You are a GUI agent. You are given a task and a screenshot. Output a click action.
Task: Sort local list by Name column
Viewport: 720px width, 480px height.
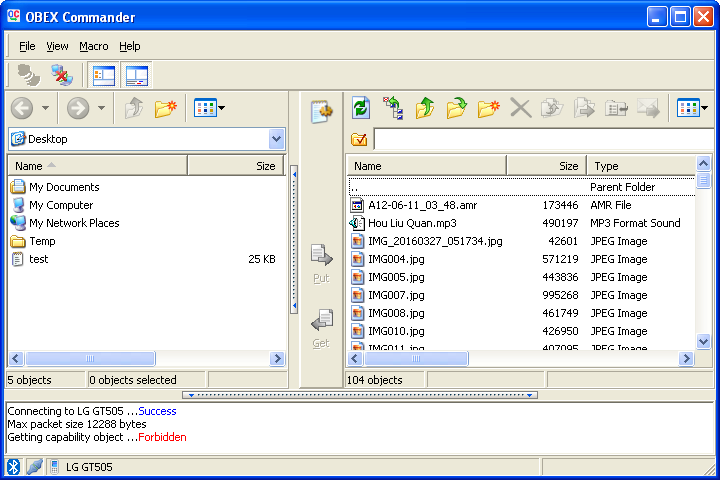(97, 166)
